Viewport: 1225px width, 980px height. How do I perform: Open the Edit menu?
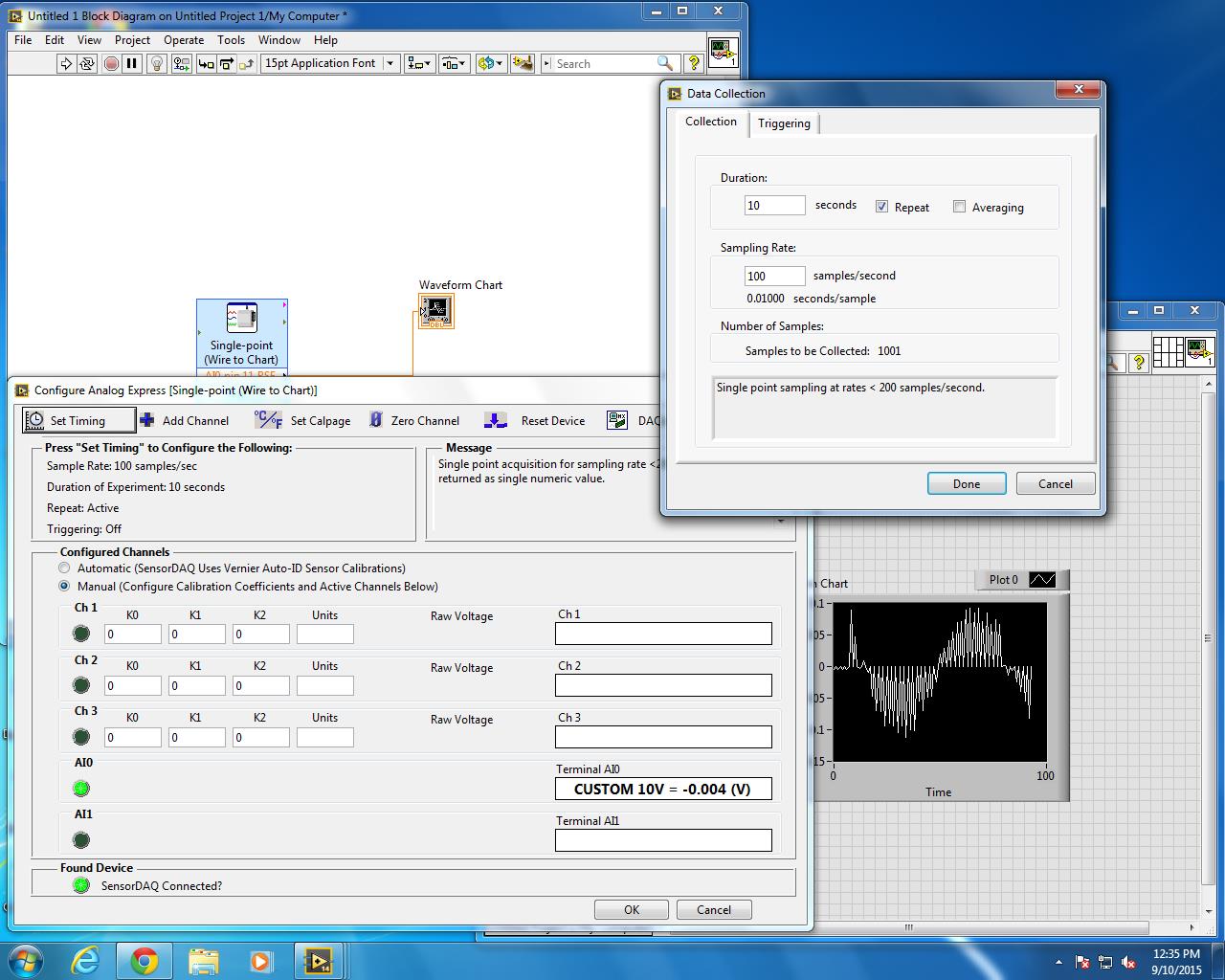coord(55,40)
